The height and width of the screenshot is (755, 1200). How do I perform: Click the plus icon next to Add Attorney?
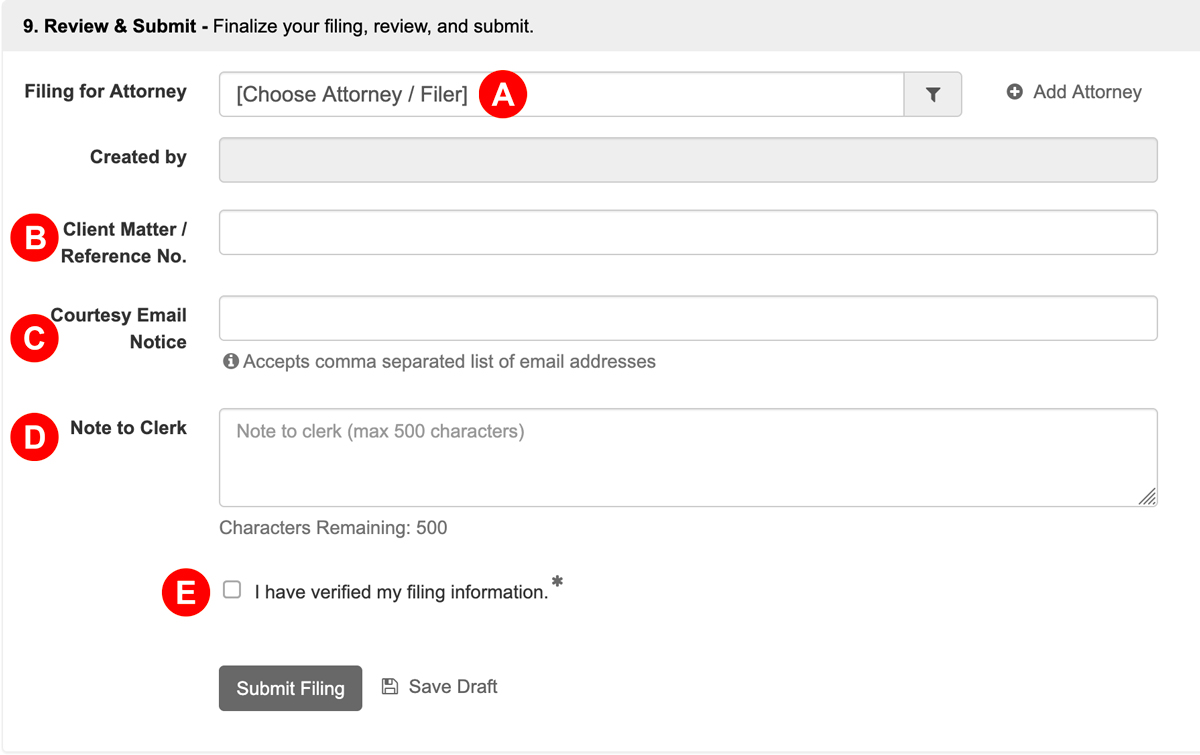(1015, 91)
